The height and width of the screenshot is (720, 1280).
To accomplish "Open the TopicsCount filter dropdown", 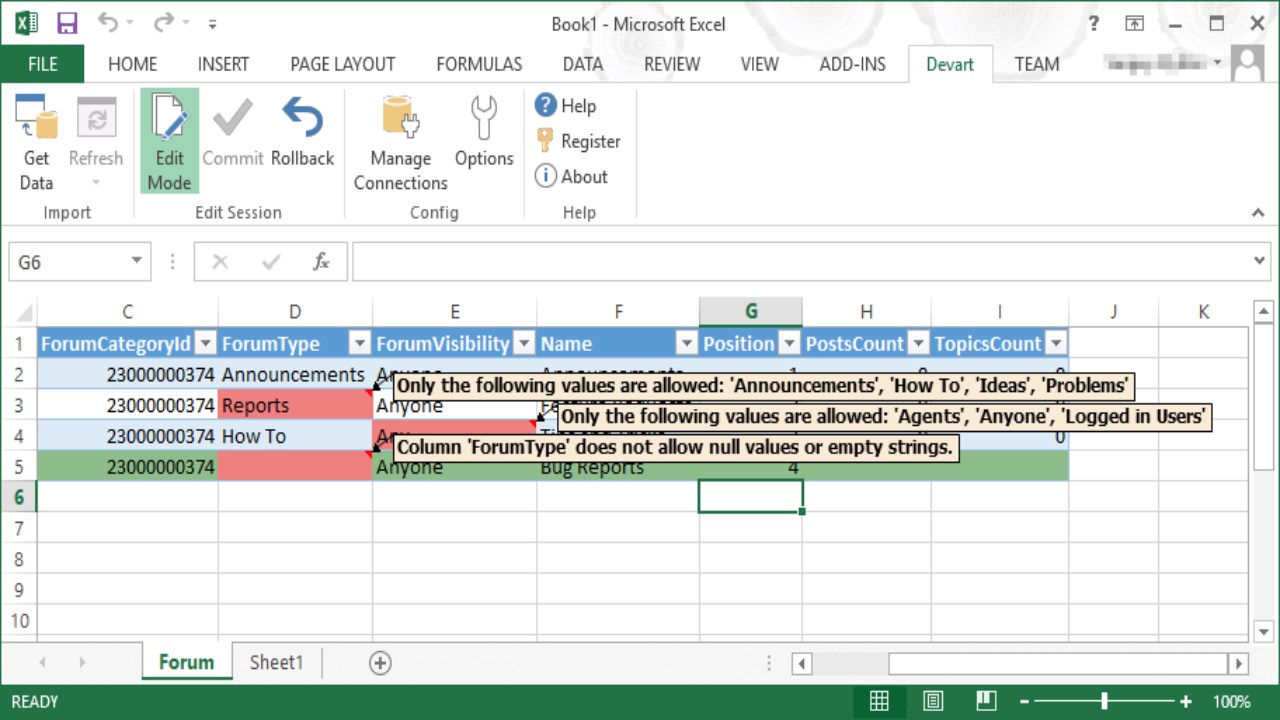I will [x=1055, y=344].
